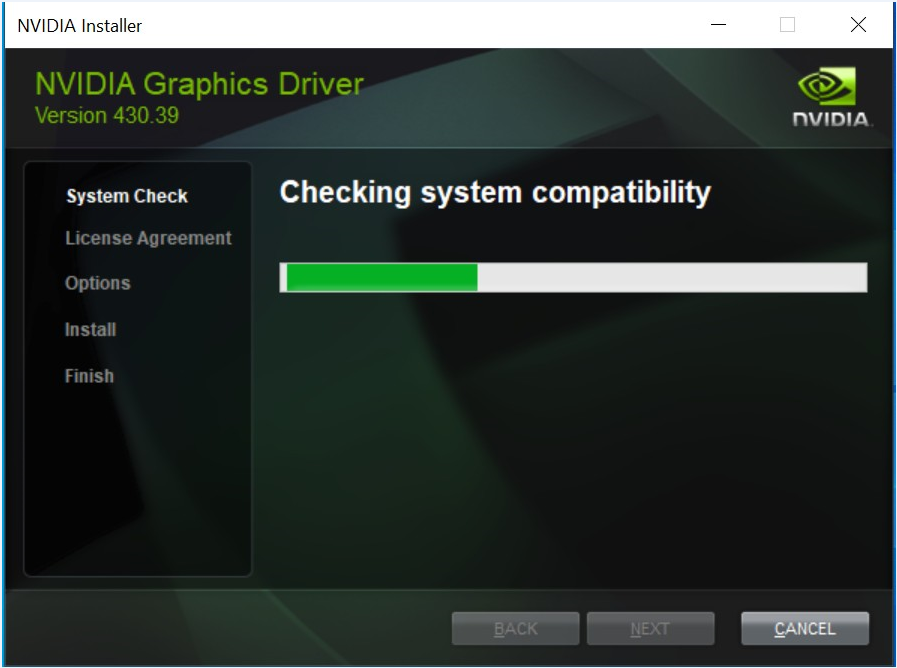
Task: Click the disabled maximize window button
Action: 788,25
